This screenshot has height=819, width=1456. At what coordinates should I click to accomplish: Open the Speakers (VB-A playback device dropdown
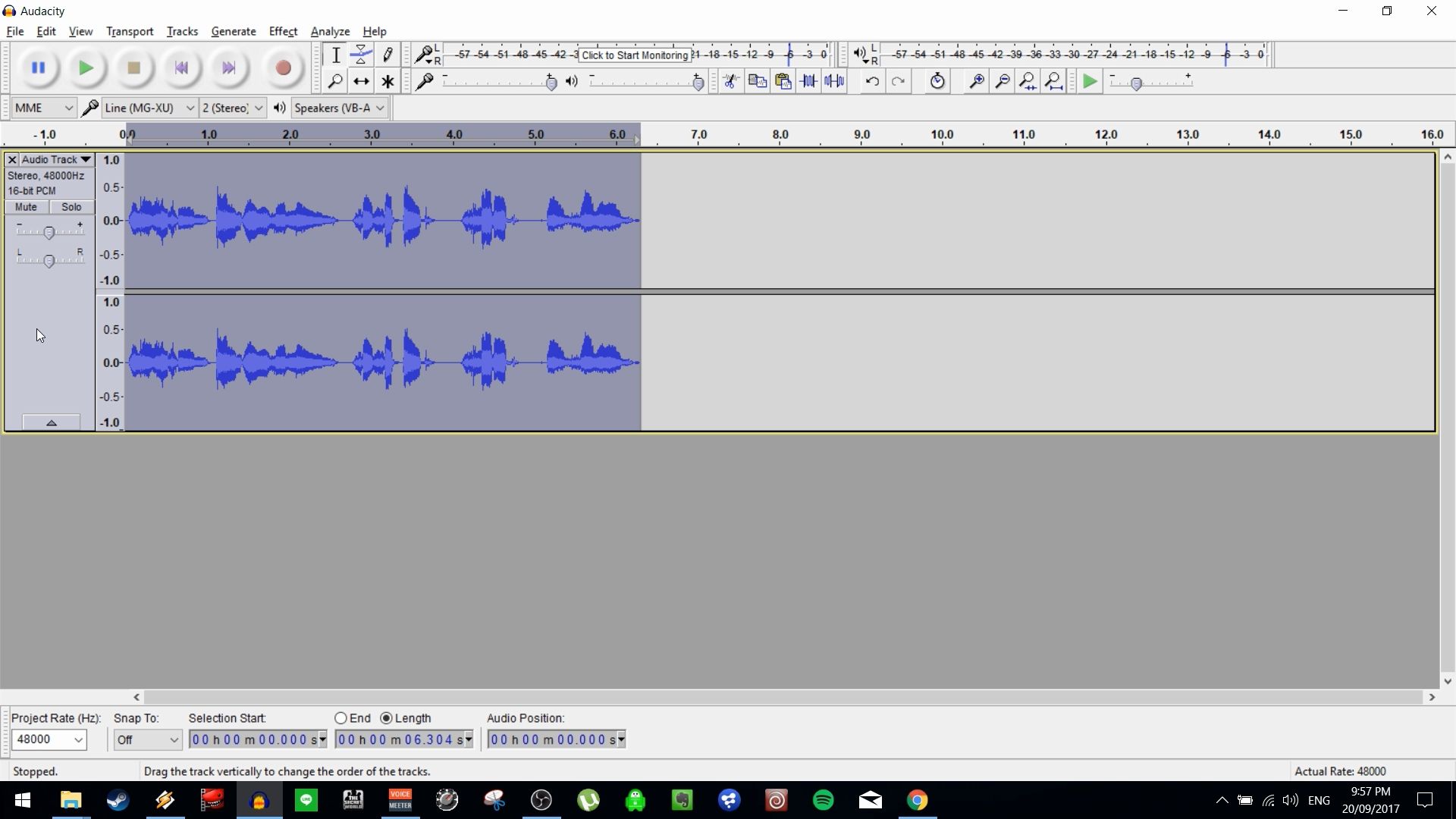pyautogui.click(x=340, y=108)
